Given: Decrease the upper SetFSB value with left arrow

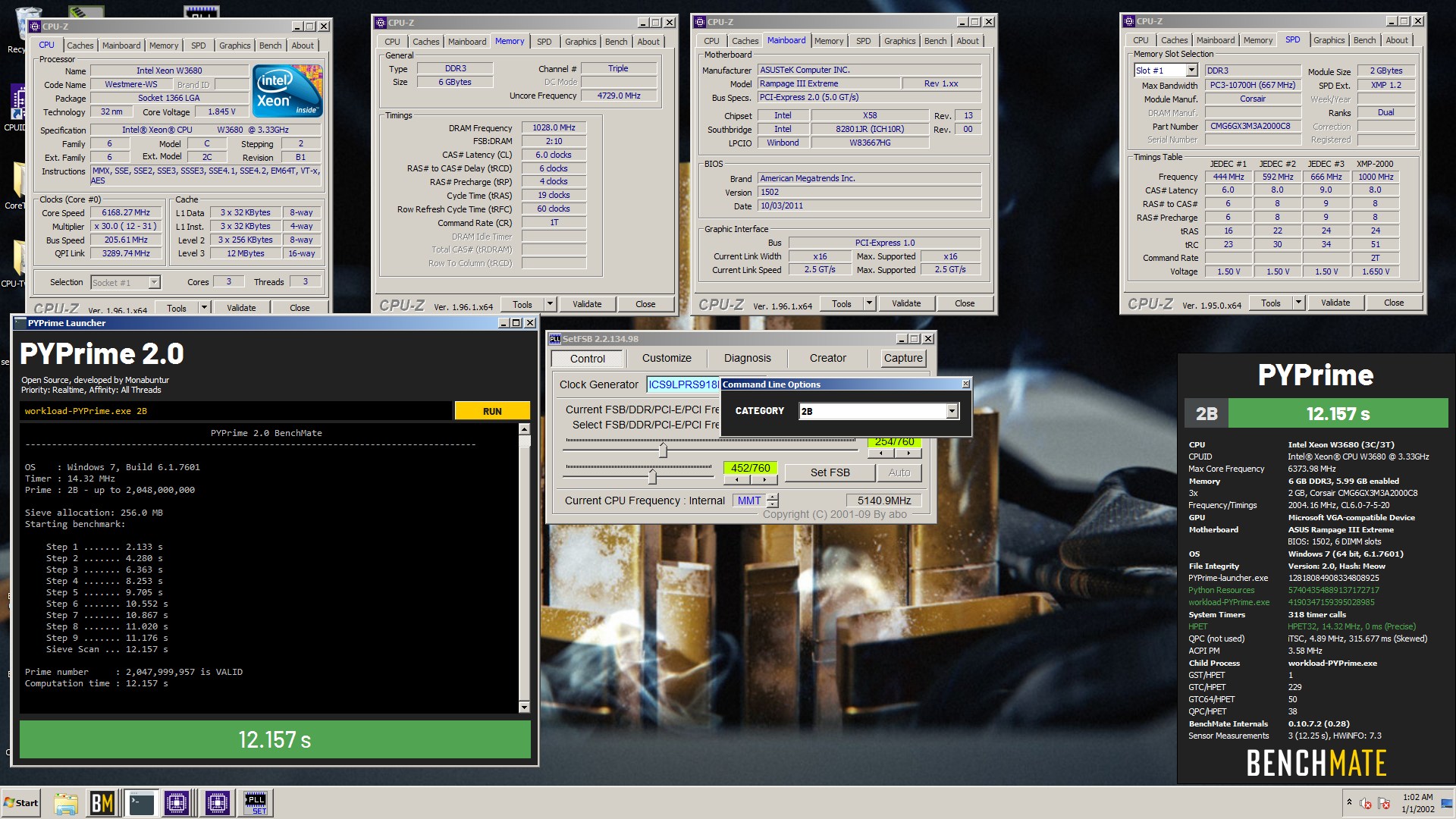Looking at the screenshot, I should [x=880, y=453].
